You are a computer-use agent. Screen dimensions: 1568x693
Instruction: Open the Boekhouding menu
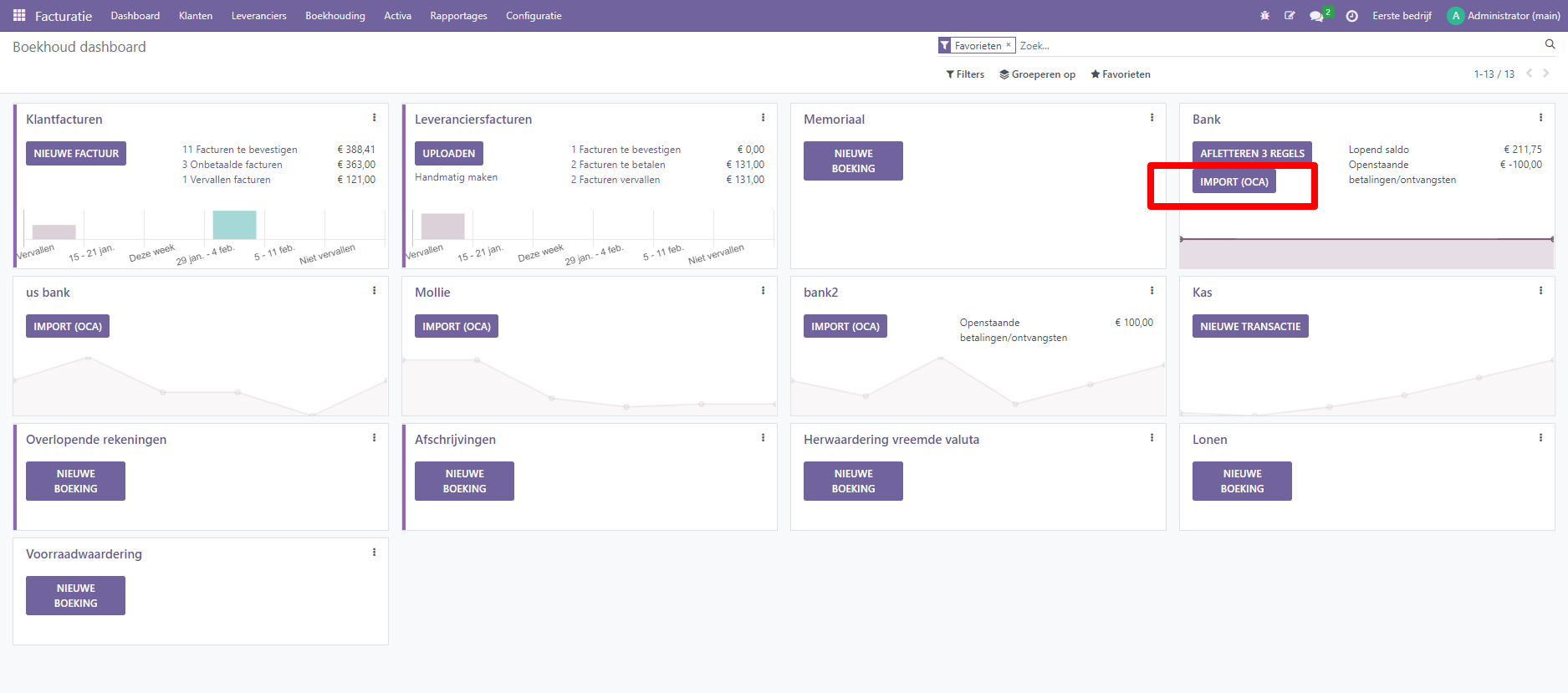pyautogui.click(x=335, y=16)
